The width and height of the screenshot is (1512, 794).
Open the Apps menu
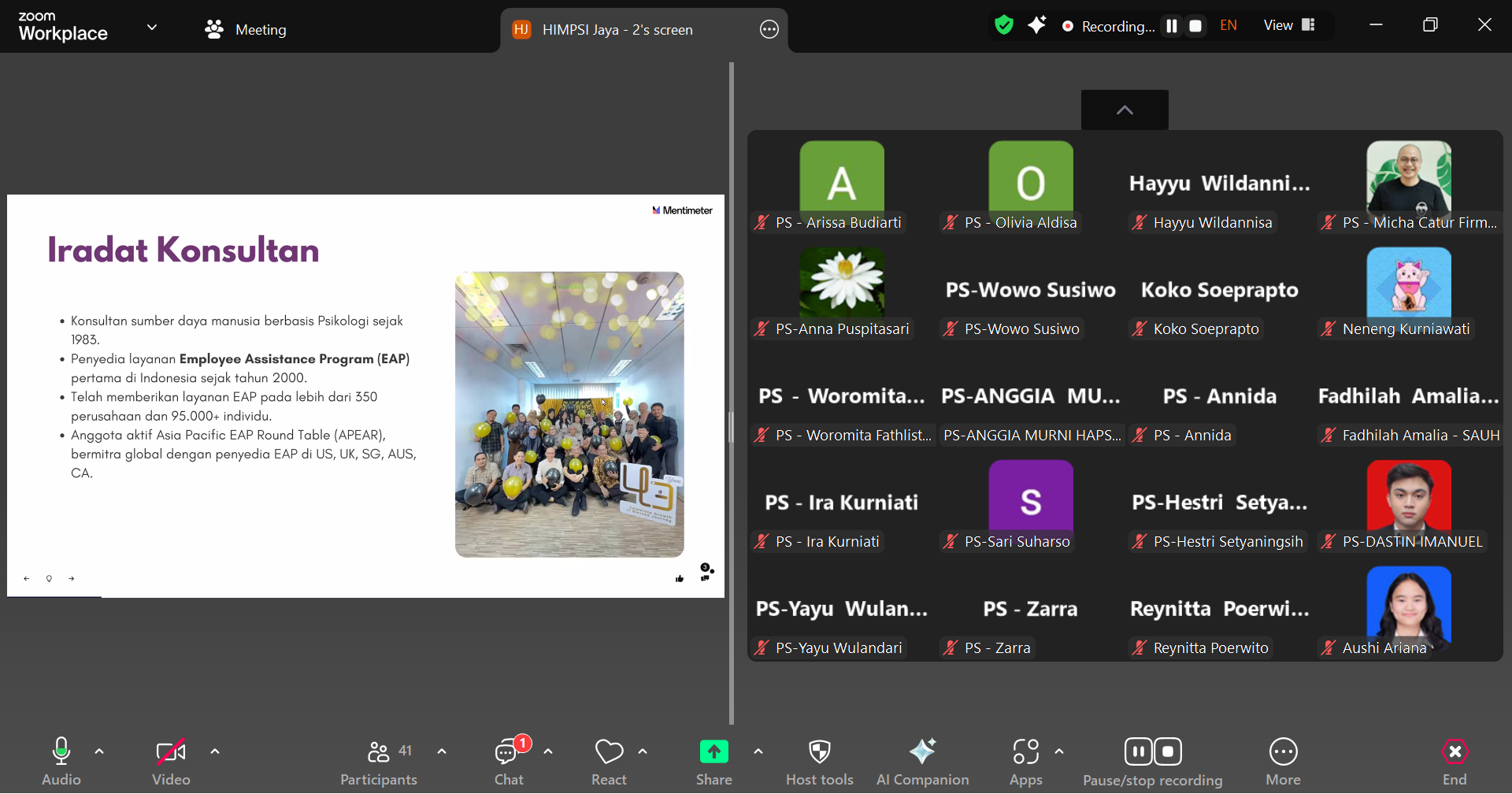pyautogui.click(x=1026, y=761)
